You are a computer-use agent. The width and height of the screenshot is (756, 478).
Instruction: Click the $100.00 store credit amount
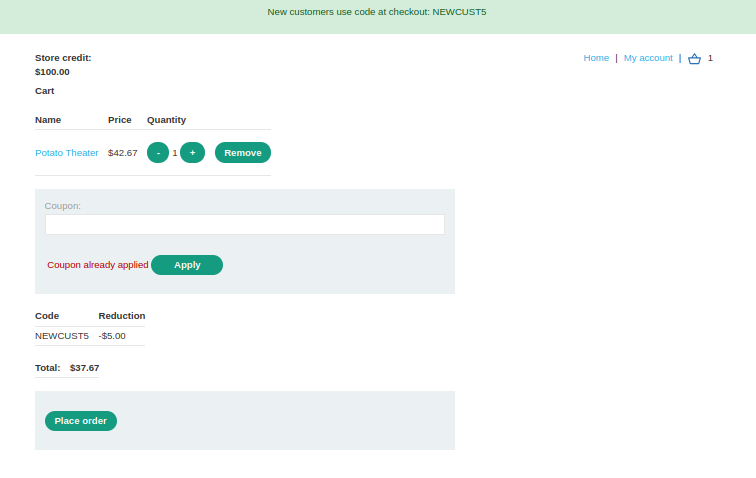52,72
